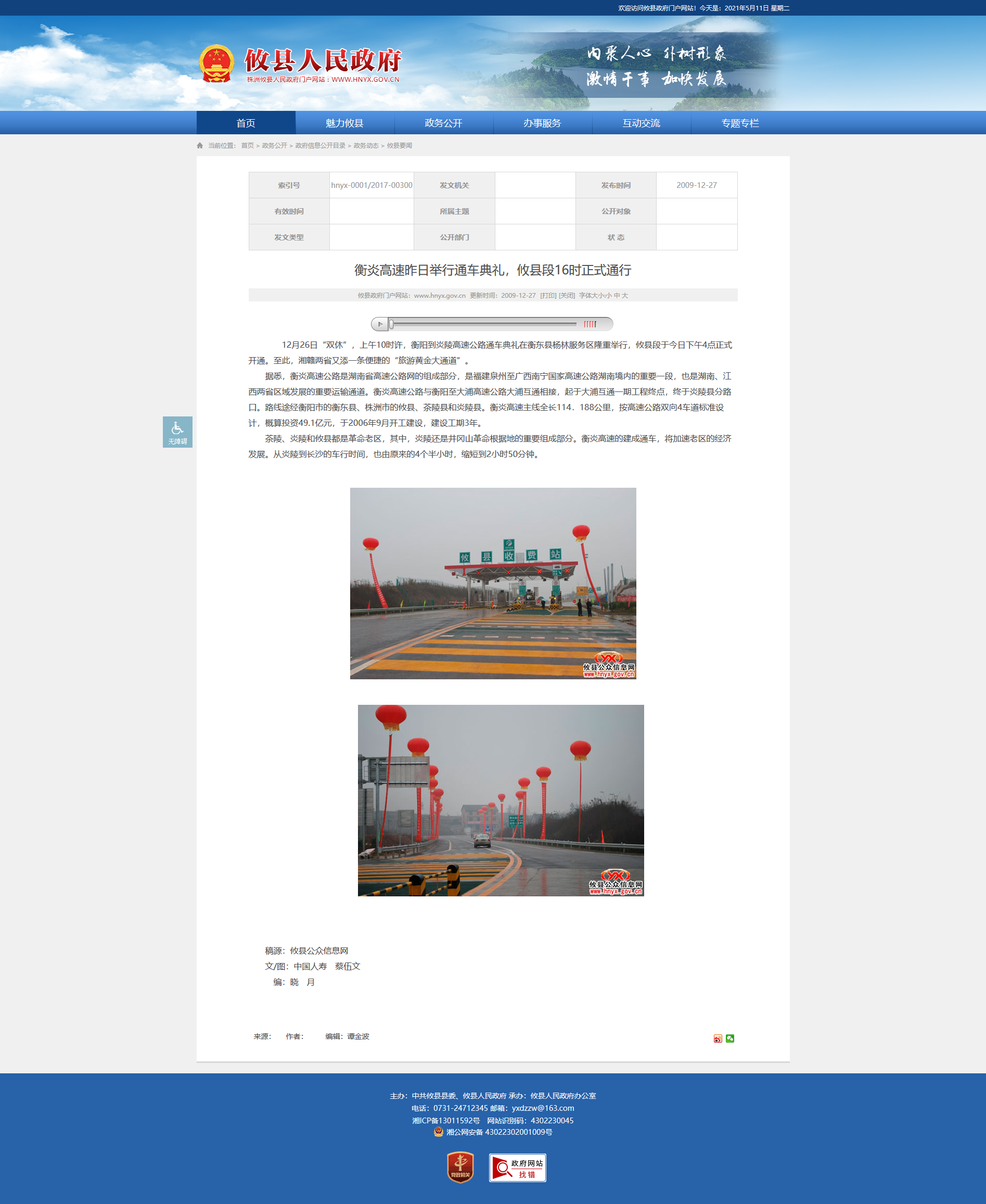The width and height of the screenshot is (986, 1204).
Task: Click the 党政机关 red shield badge
Action: tap(460, 1167)
